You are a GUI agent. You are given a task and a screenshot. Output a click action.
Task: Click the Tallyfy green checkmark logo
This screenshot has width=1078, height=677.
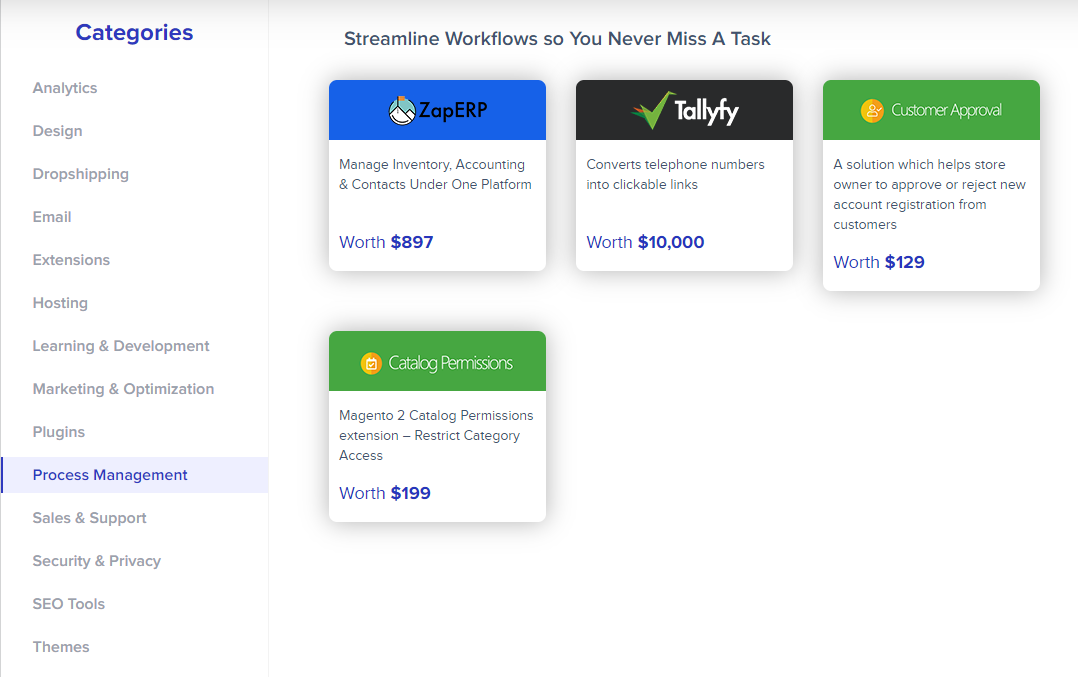[653, 110]
